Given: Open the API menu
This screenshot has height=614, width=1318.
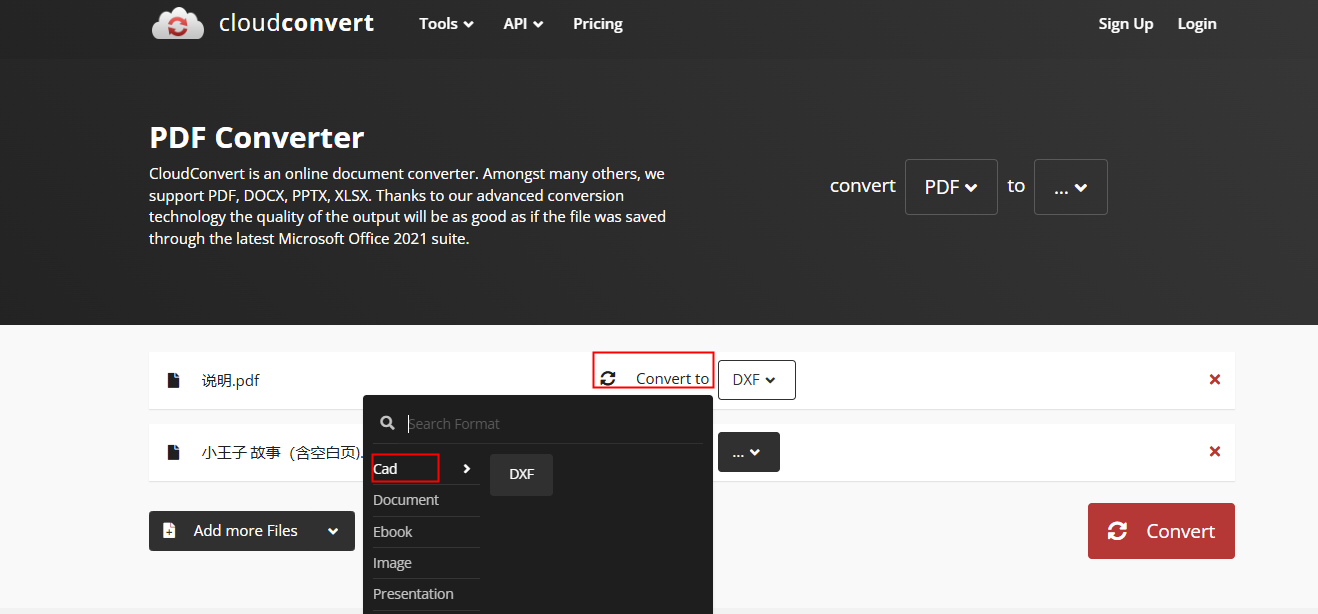Looking at the screenshot, I should click(x=523, y=23).
